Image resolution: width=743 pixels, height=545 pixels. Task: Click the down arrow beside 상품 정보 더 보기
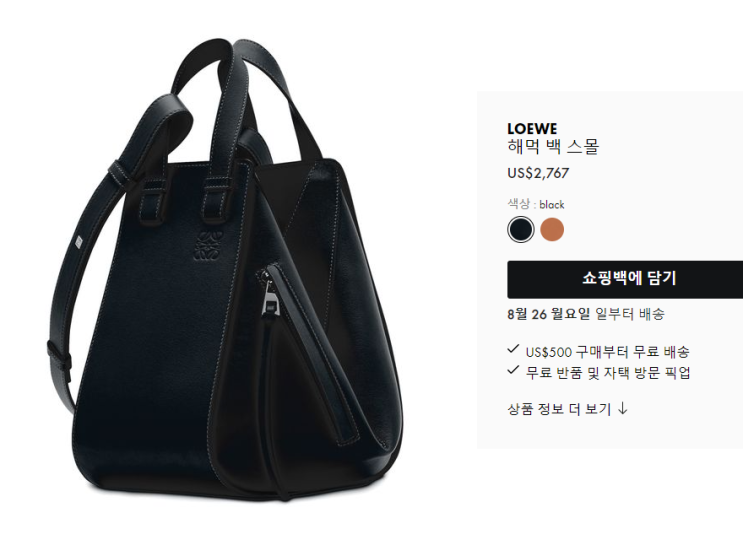(x=623, y=409)
